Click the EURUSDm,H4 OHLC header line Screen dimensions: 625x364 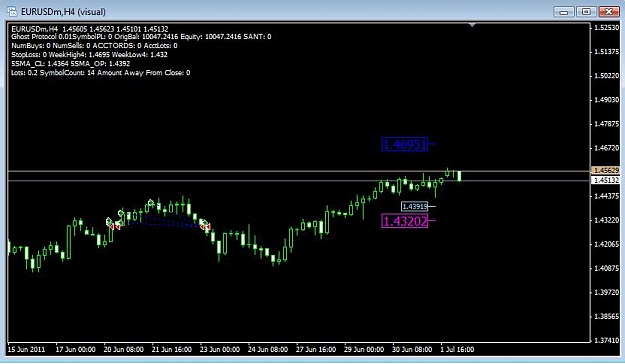tap(90, 29)
